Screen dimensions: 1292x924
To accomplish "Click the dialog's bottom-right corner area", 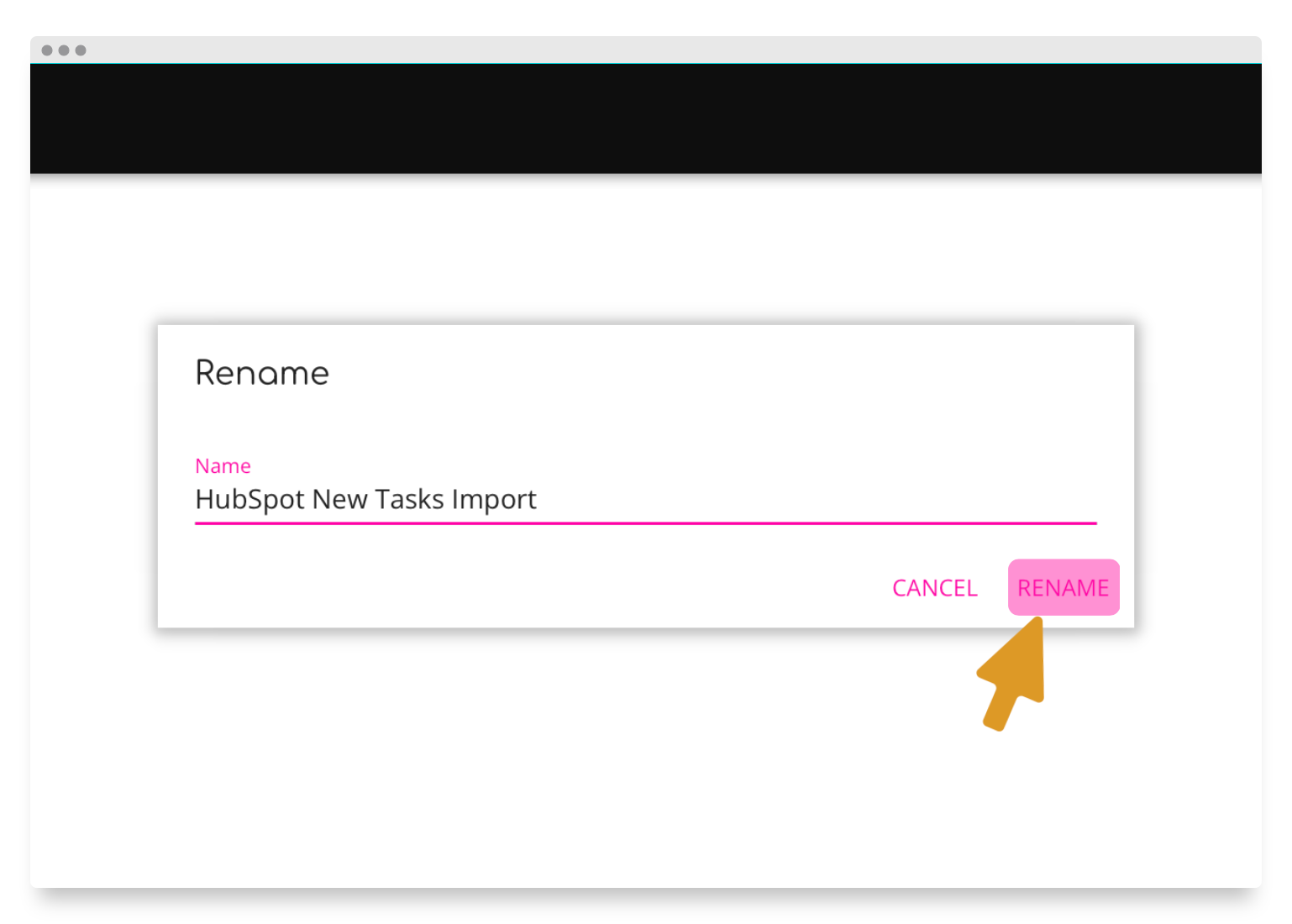I will pyautogui.click(x=1117, y=617).
